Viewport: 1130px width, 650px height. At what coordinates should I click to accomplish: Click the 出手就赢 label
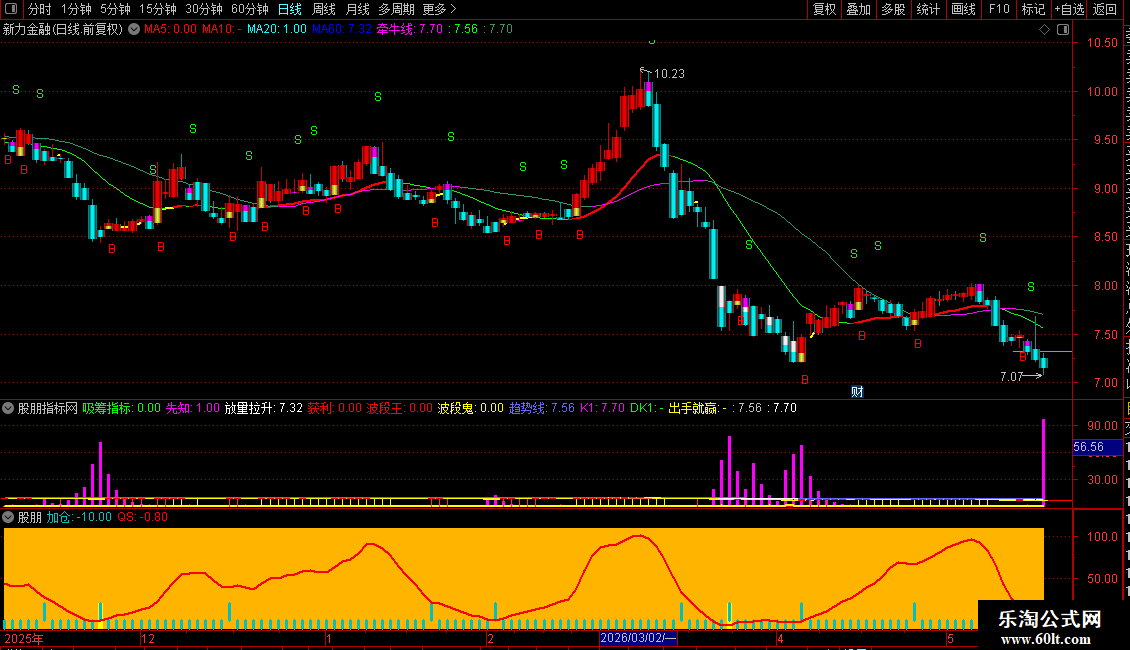(698, 408)
